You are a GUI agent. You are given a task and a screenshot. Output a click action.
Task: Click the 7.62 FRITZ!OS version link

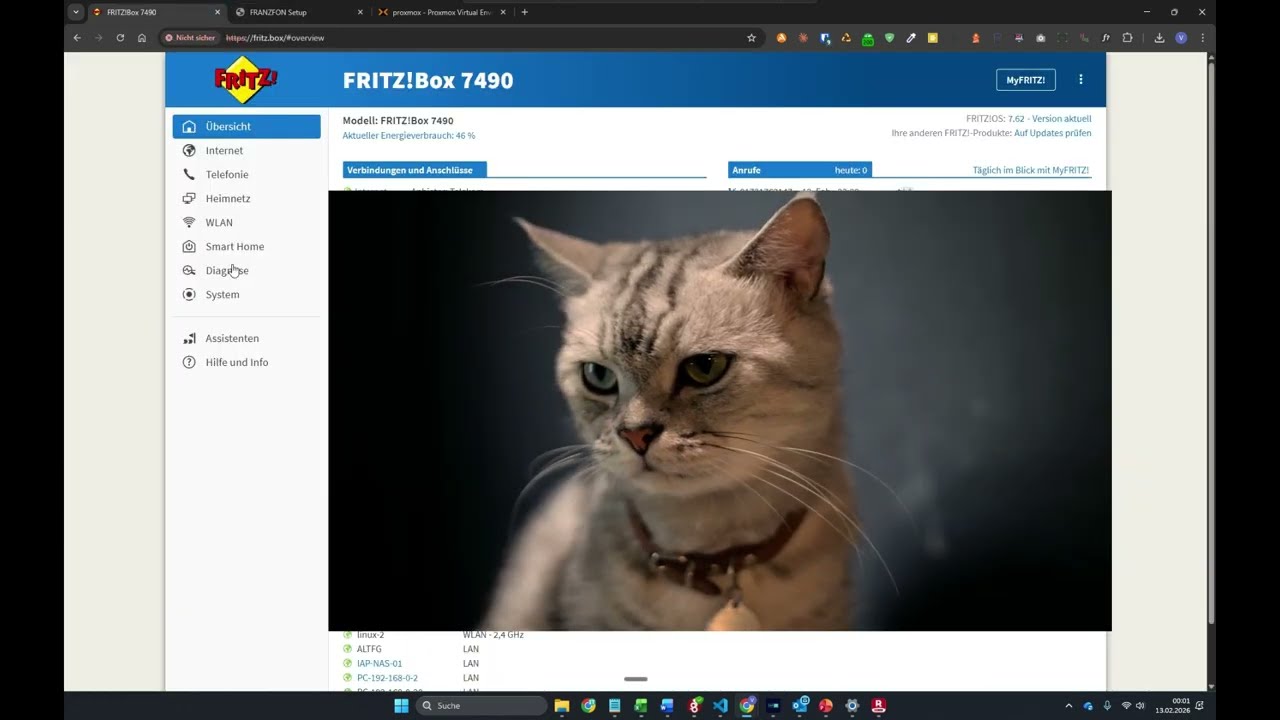click(1016, 119)
